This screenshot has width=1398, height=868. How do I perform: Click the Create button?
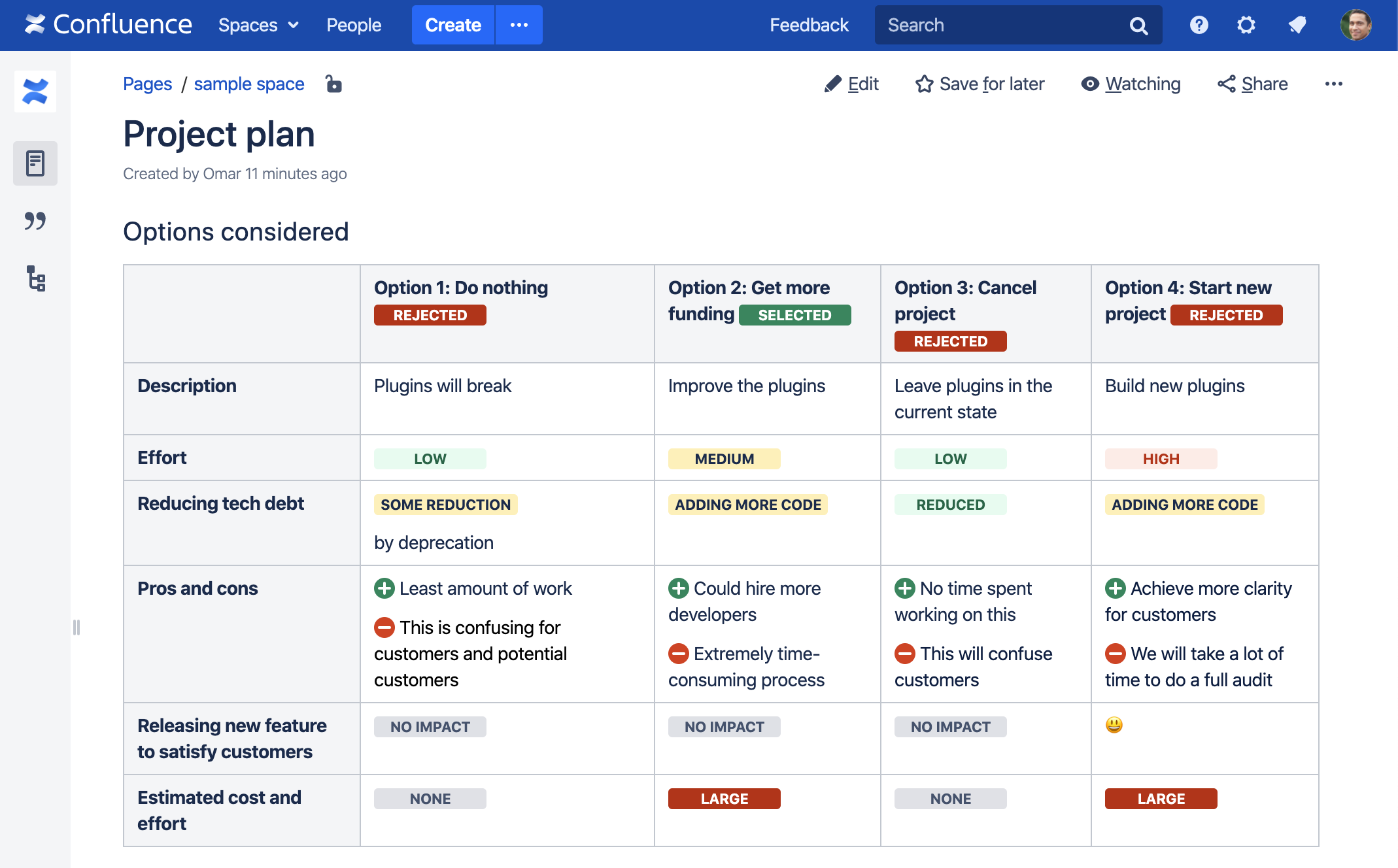tap(452, 25)
